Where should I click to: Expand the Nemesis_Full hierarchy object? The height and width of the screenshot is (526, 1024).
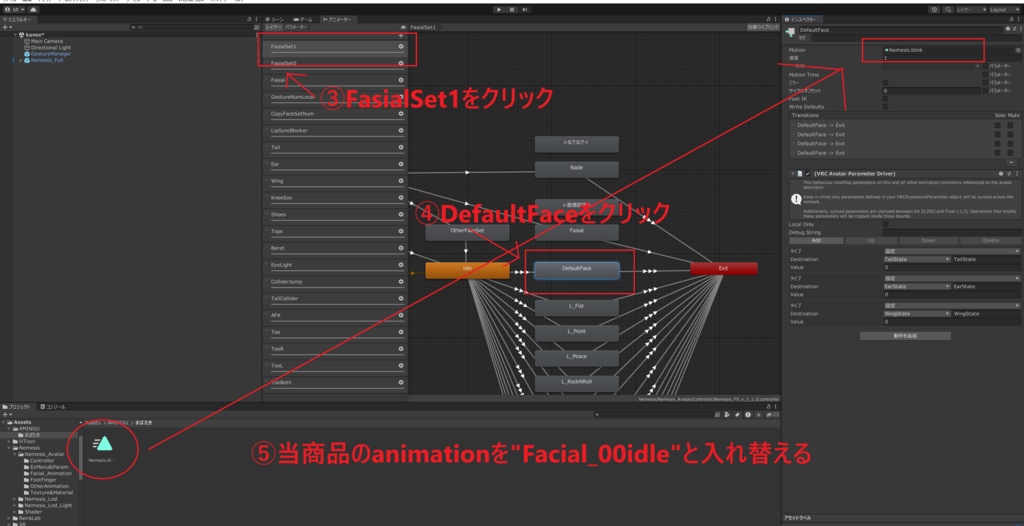pos(20,60)
